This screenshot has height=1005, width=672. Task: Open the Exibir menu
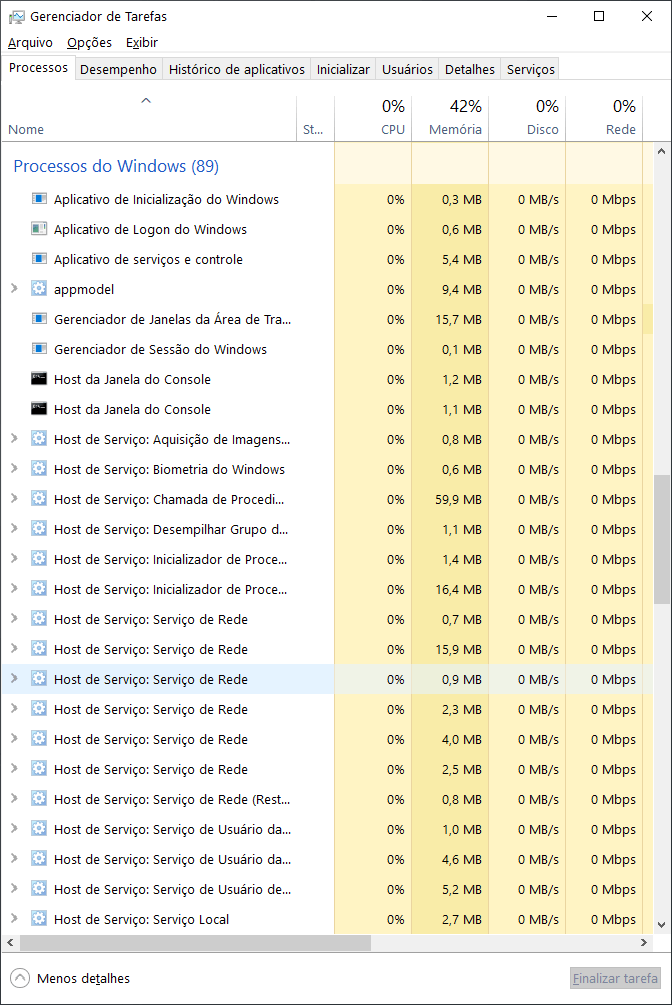pos(142,43)
